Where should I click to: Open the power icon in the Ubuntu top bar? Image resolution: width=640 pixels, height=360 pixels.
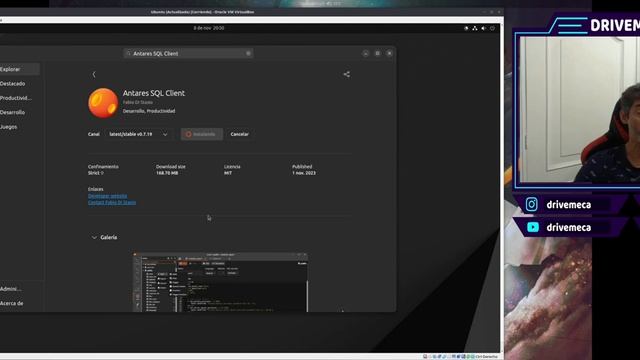pos(492,28)
